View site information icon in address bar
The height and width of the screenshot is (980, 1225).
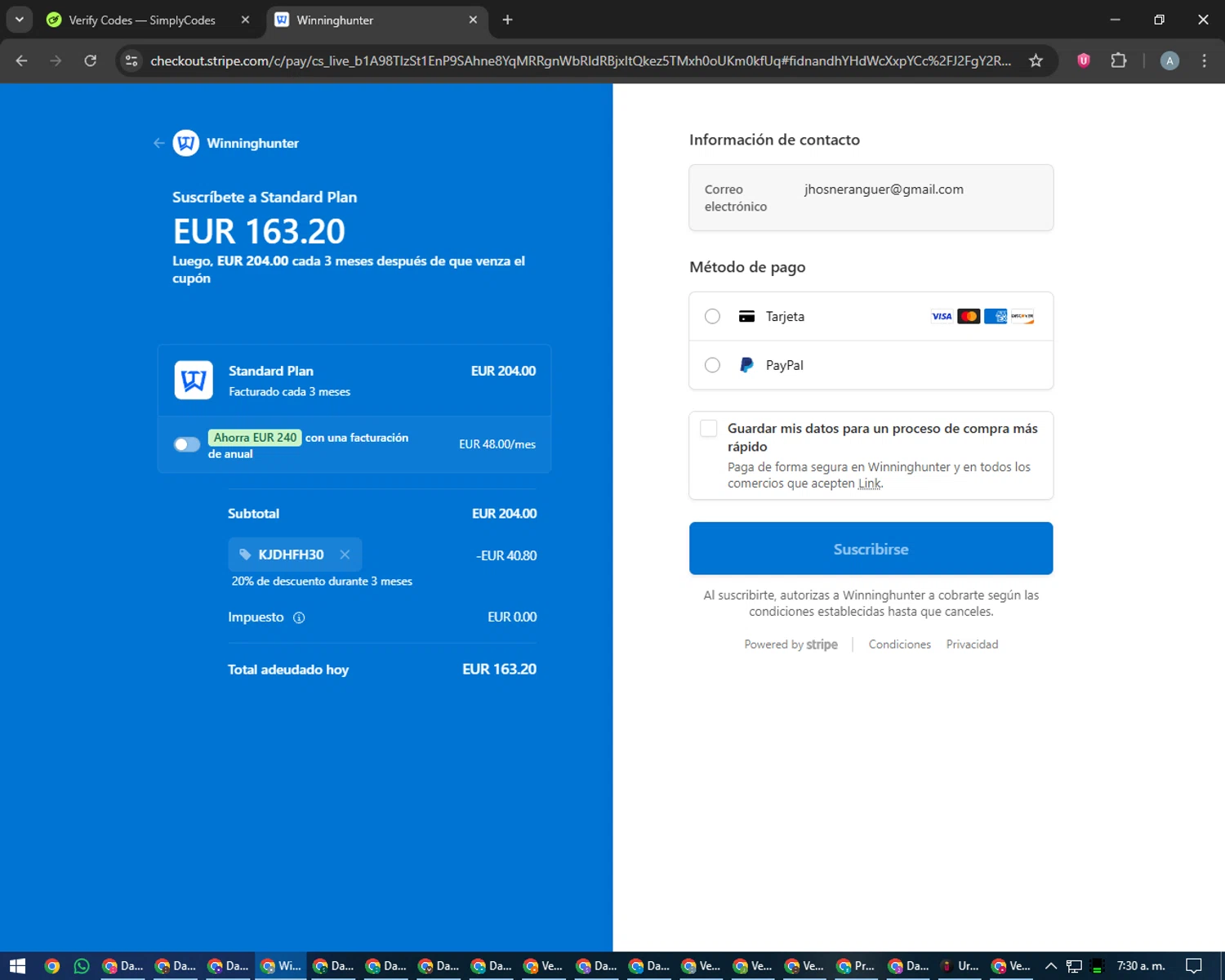click(131, 60)
